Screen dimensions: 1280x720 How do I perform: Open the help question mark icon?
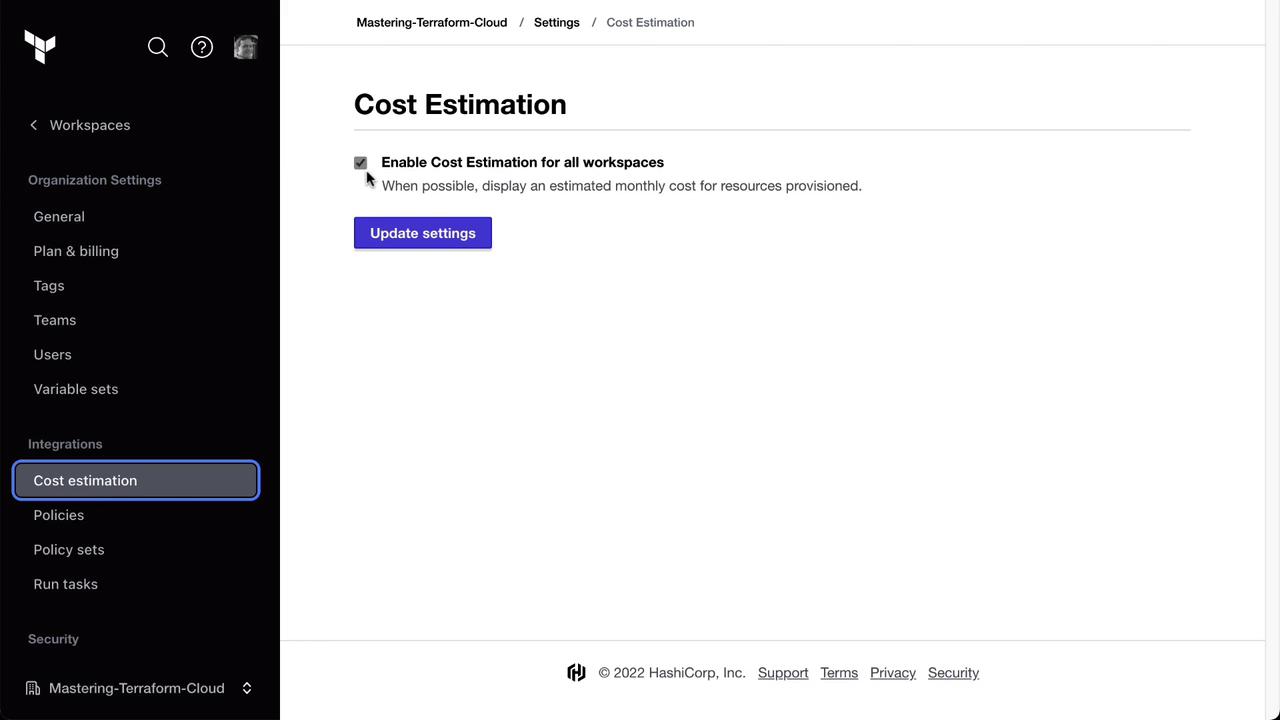pos(202,47)
